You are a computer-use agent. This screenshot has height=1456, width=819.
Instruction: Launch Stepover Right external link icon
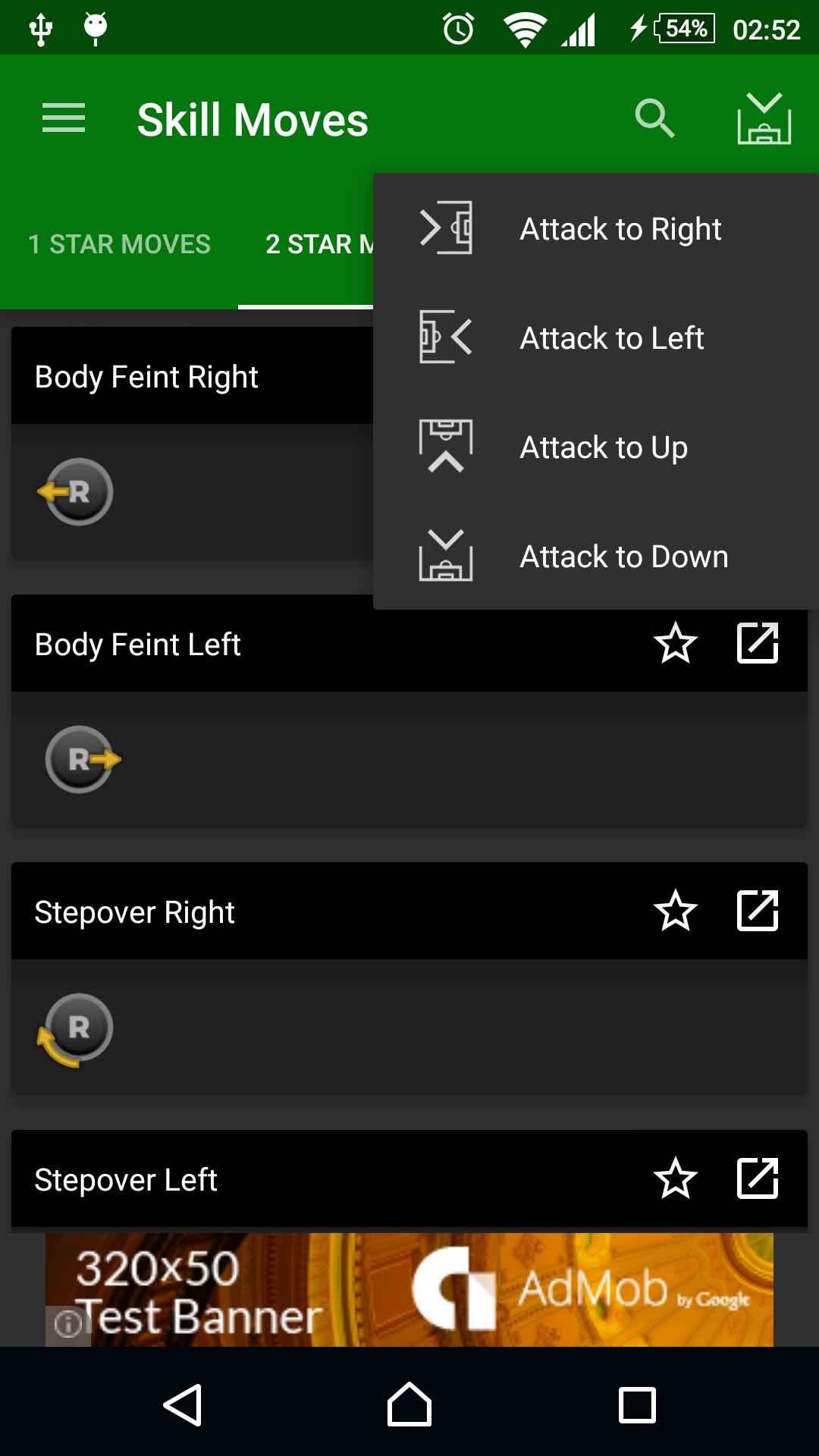tap(758, 911)
